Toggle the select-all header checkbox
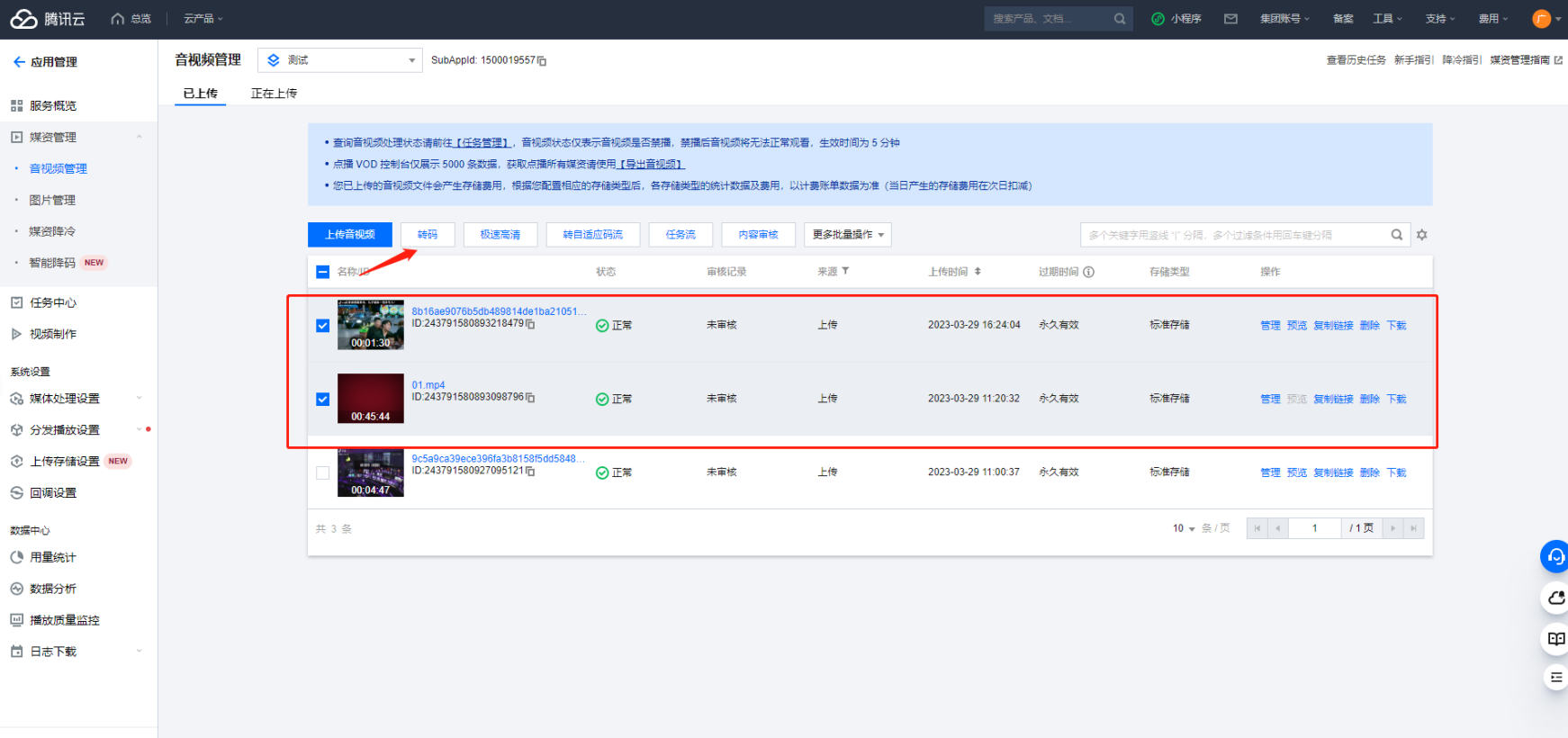 coord(322,272)
